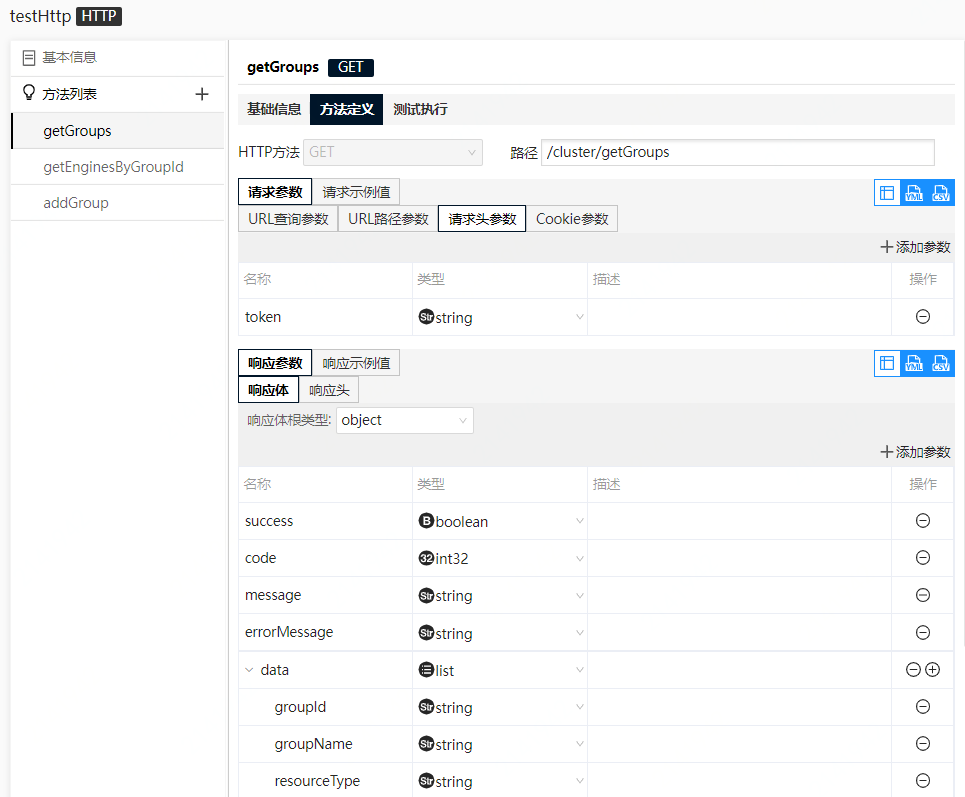This screenshot has width=965, height=797.
Task: Open the URL路径参数 tab
Action: tap(388, 219)
